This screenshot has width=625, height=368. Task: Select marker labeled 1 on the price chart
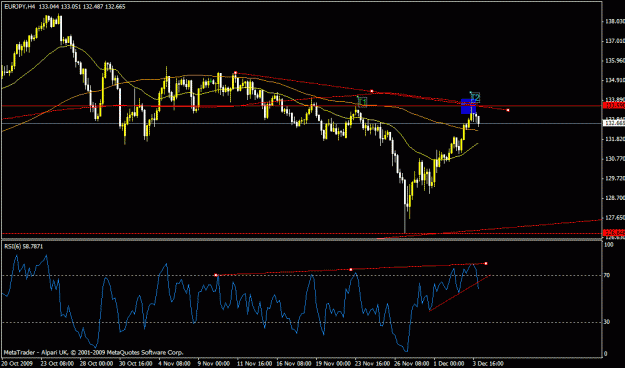[x=362, y=101]
